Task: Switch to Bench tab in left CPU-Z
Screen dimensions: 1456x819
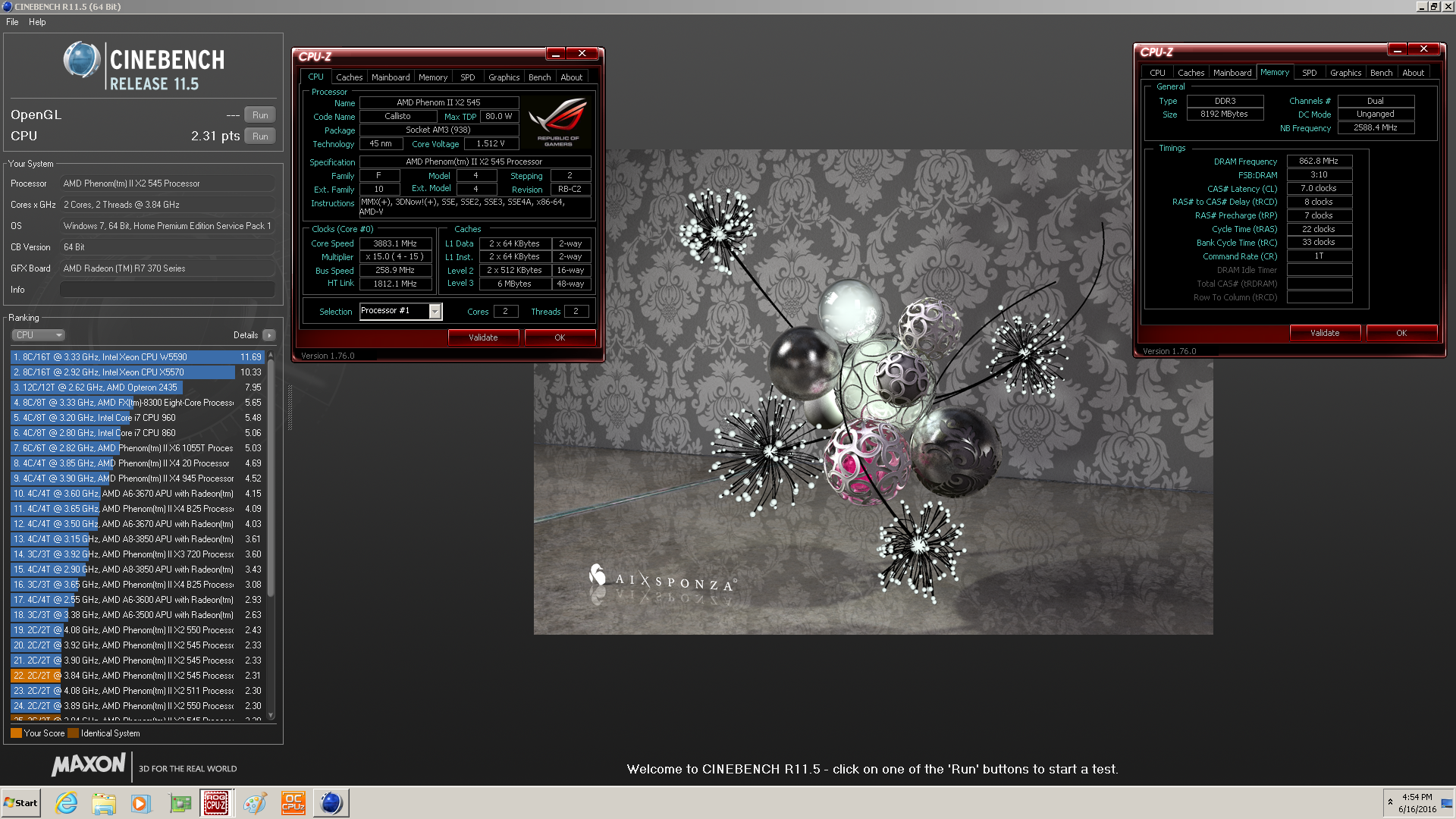Action: (x=540, y=77)
